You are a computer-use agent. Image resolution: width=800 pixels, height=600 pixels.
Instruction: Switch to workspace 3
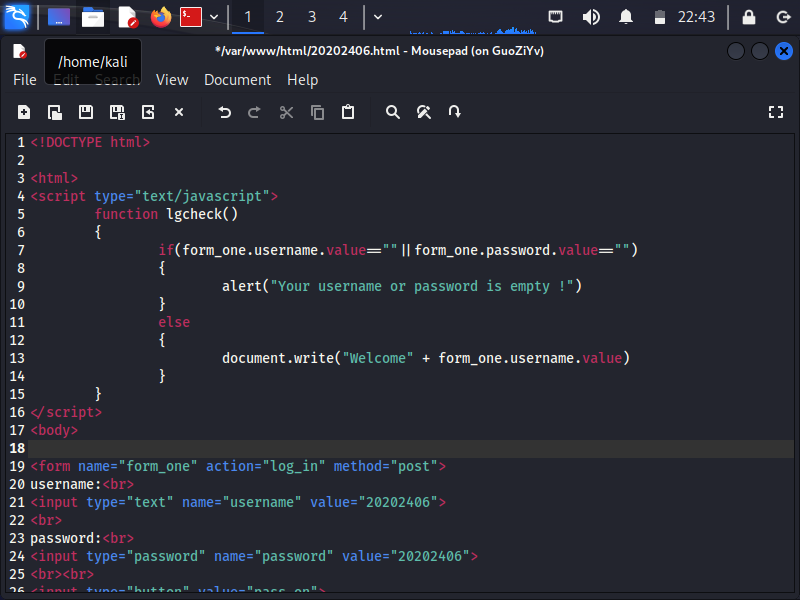pyautogui.click(x=312, y=17)
